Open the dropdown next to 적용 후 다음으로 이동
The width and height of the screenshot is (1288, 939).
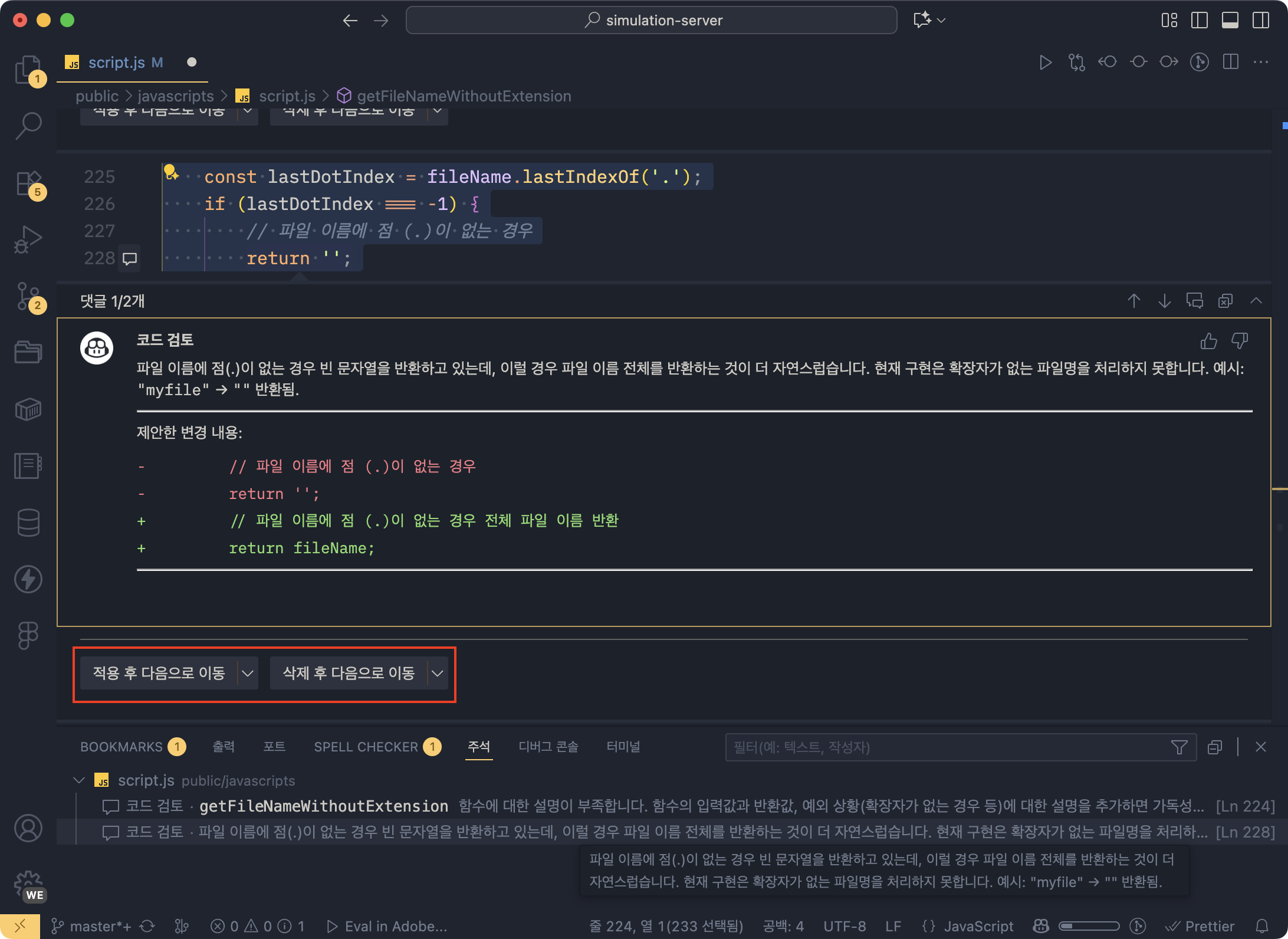point(248,672)
